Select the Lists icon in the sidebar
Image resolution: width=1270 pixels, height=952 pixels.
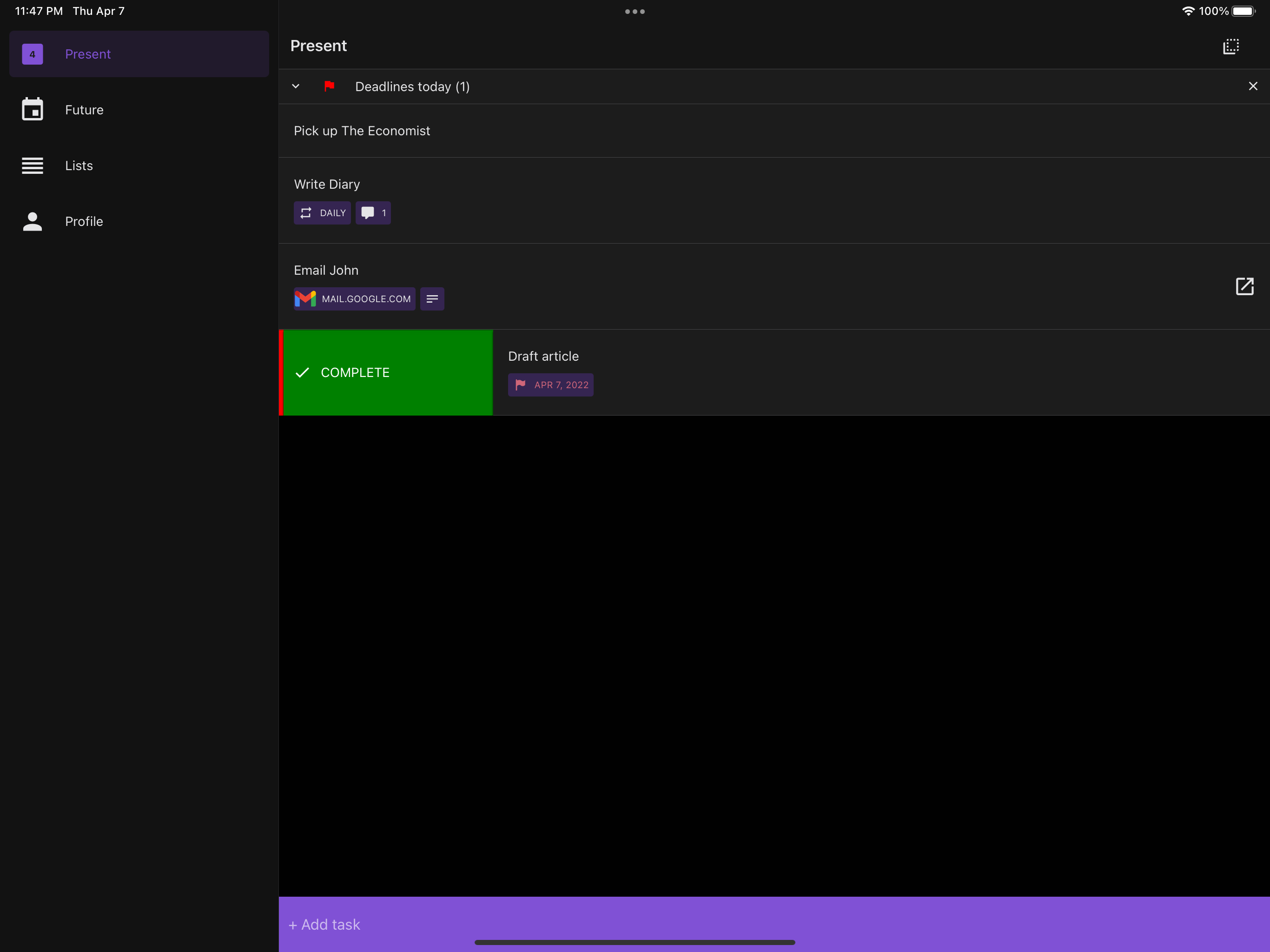pyautogui.click(x=33, y=165)
